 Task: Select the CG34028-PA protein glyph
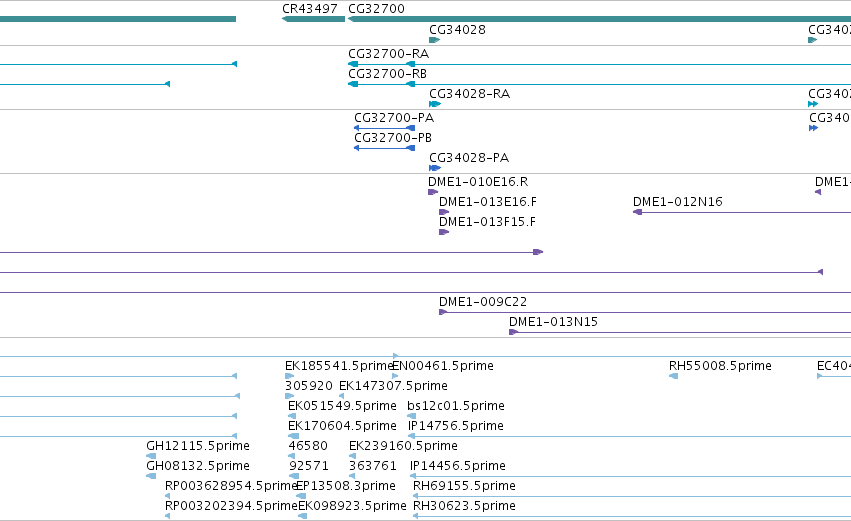coord(435,168)
